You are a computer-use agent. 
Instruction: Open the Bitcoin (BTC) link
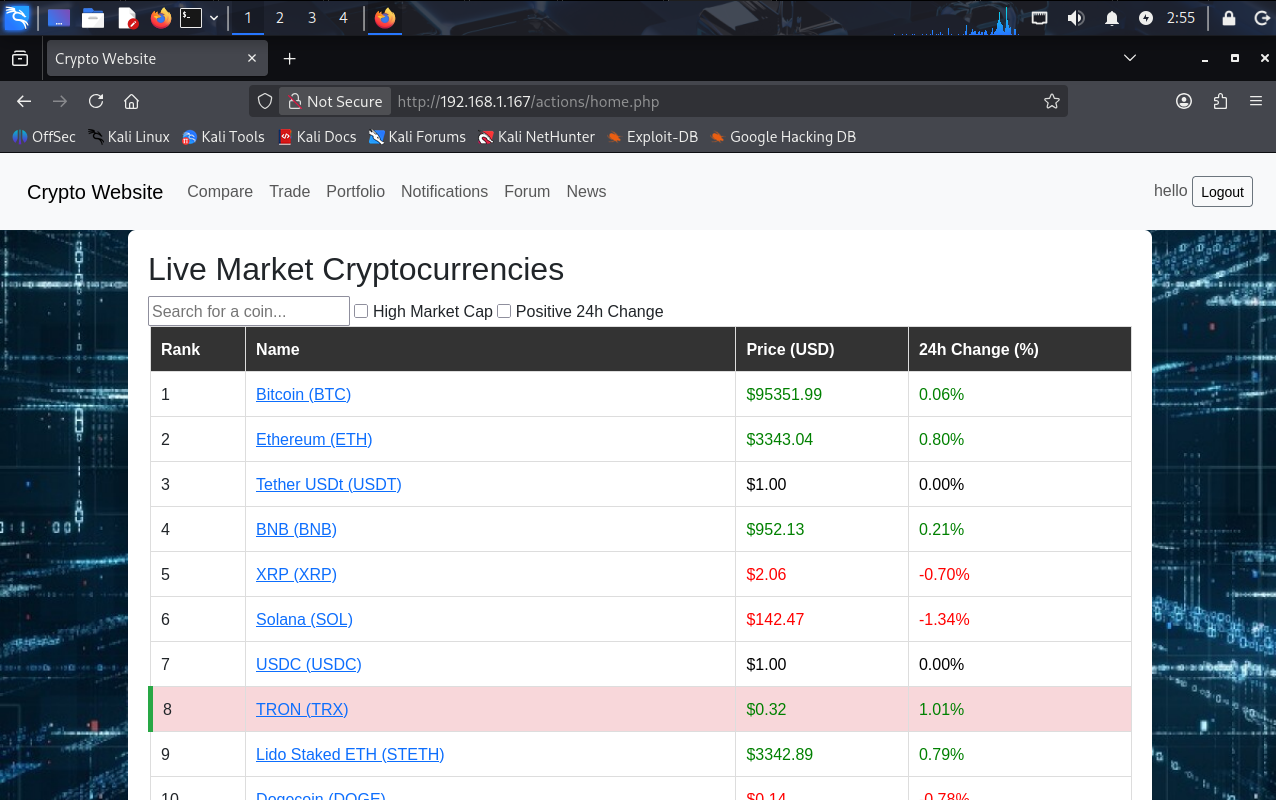(303, 394)
